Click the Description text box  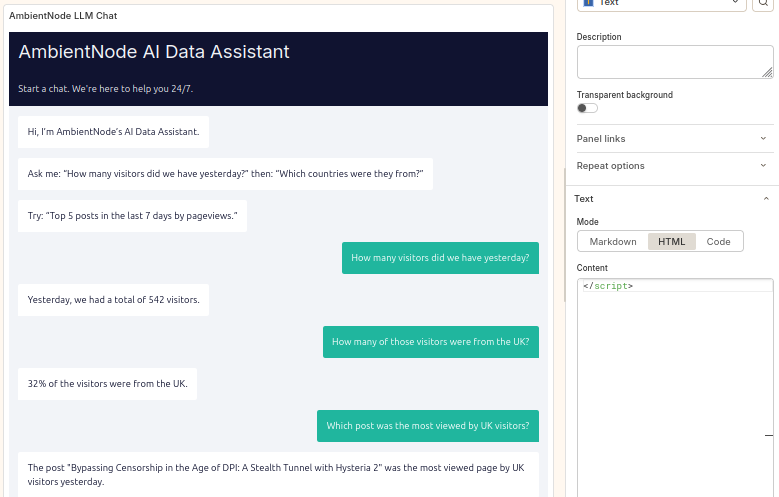674,61
